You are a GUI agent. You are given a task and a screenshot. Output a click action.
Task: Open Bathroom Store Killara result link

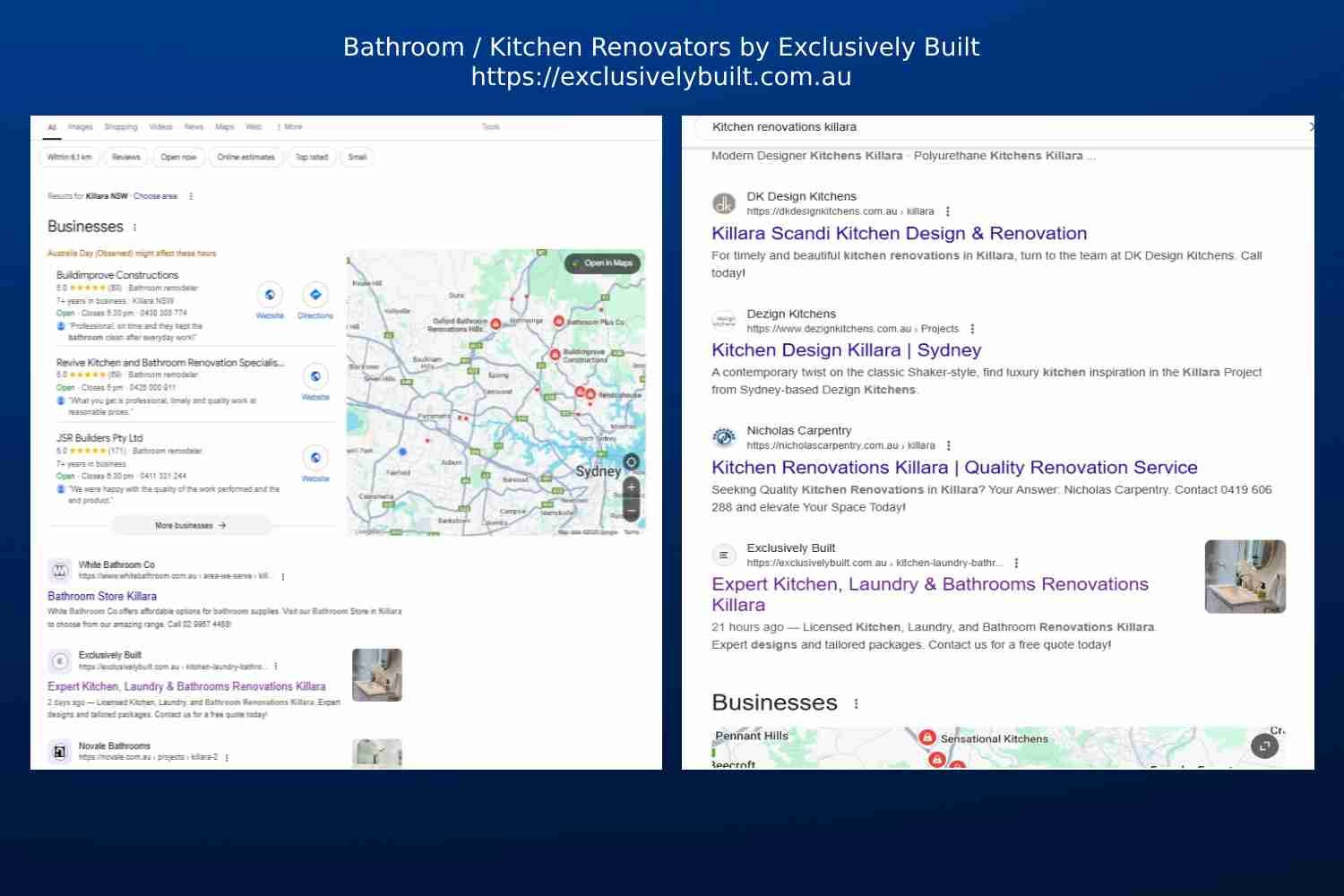click(102, 597)
